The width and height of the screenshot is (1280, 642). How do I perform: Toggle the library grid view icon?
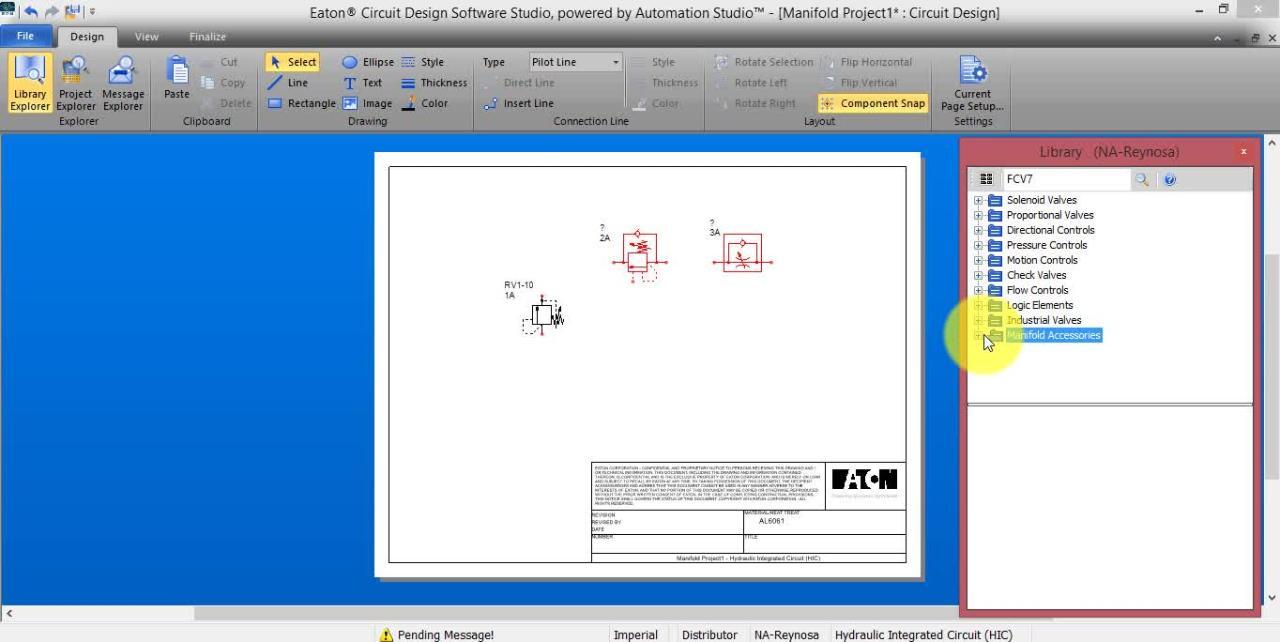click(986, 179)
